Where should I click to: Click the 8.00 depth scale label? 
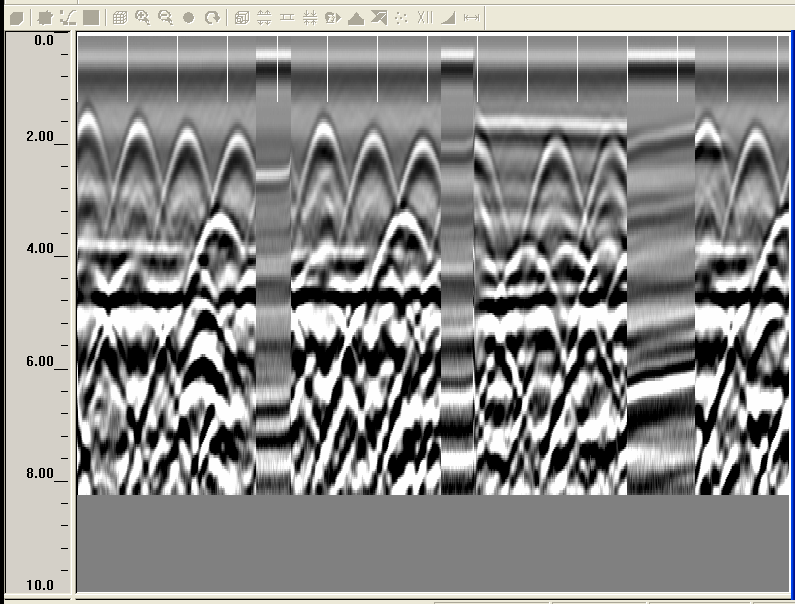(x=40, y=473)
